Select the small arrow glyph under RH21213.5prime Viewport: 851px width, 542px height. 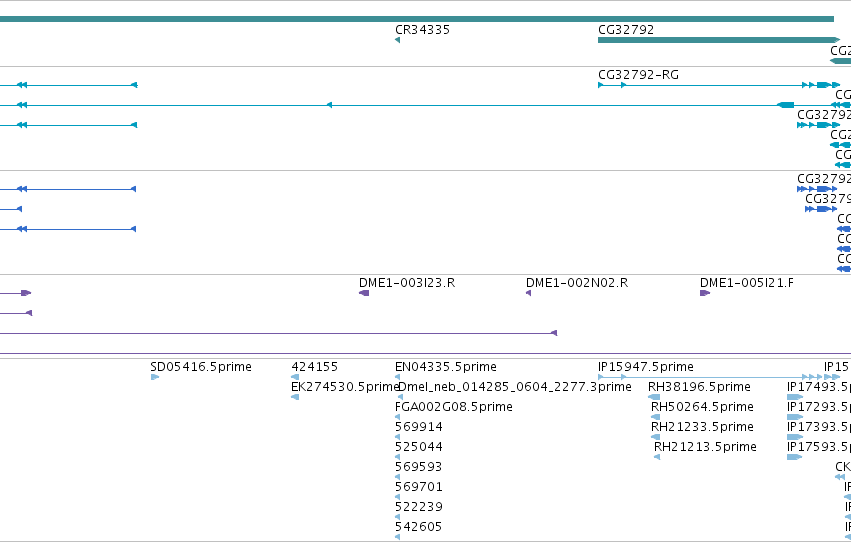click(x=657, y=457)
